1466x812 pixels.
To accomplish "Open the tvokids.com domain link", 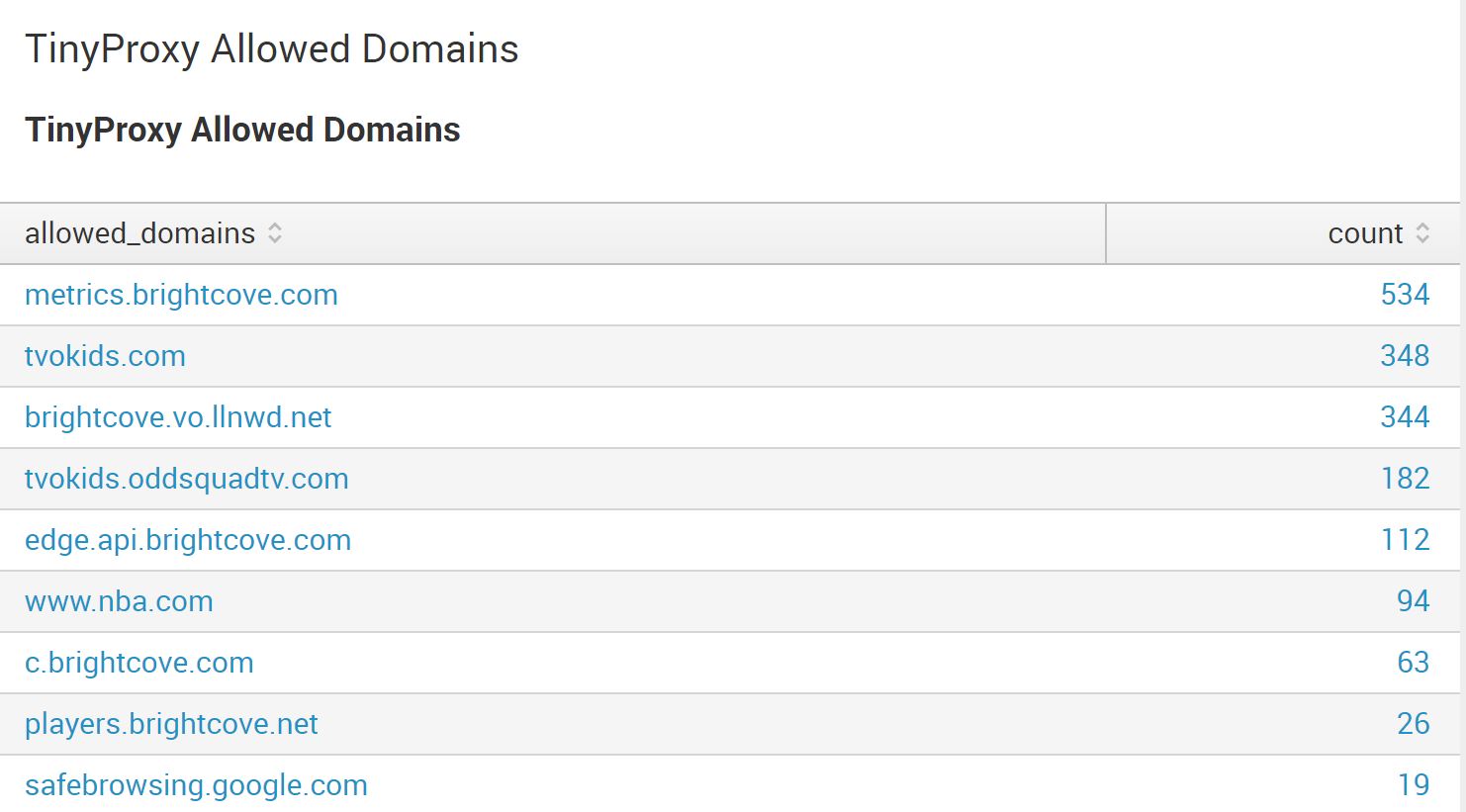I will click(105, 356).
